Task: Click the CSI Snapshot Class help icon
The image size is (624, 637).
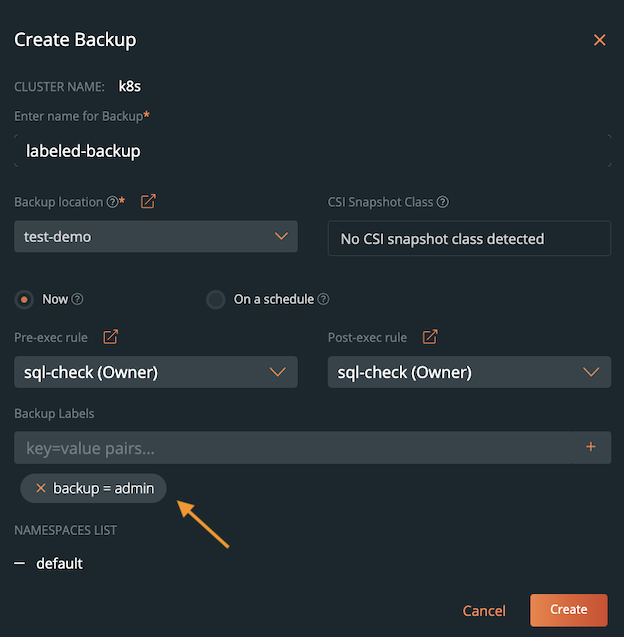Action: pyautogui.click(x=443, y=202)
